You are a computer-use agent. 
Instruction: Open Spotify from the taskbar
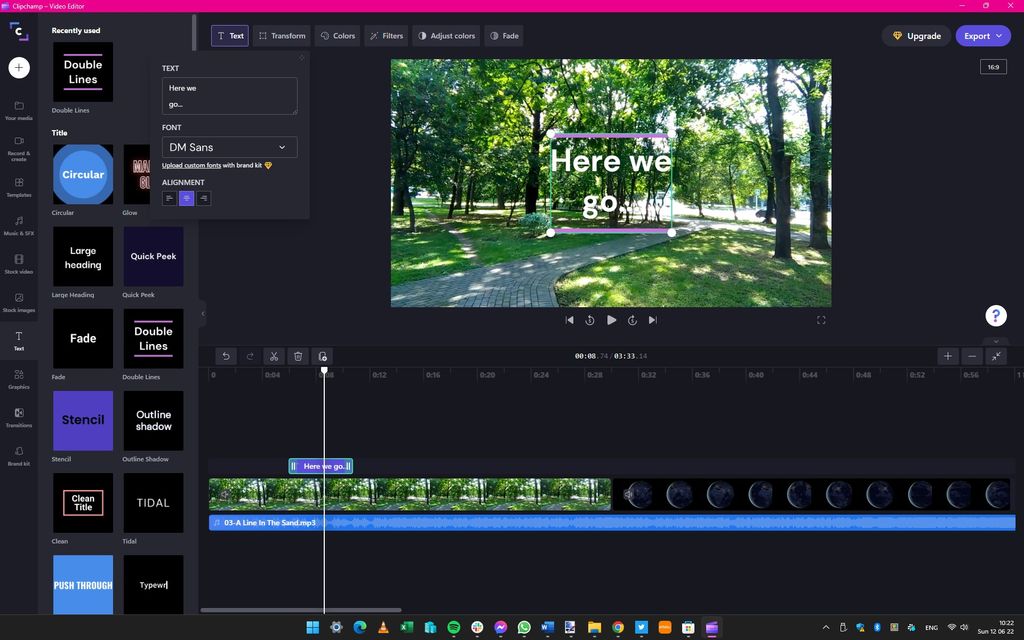[454, 628]
